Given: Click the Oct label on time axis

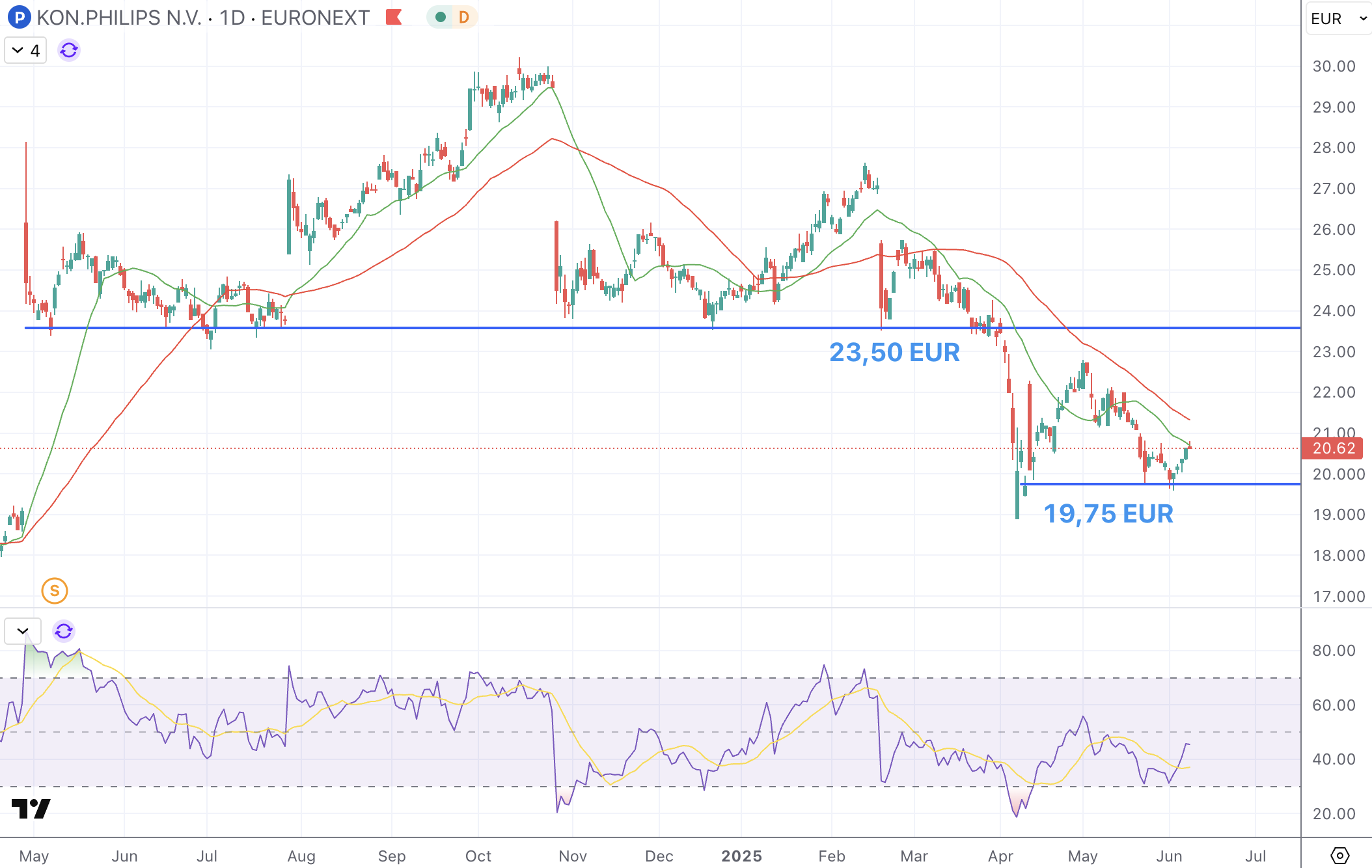Looking at the screenshot, I should pos(478,856).
